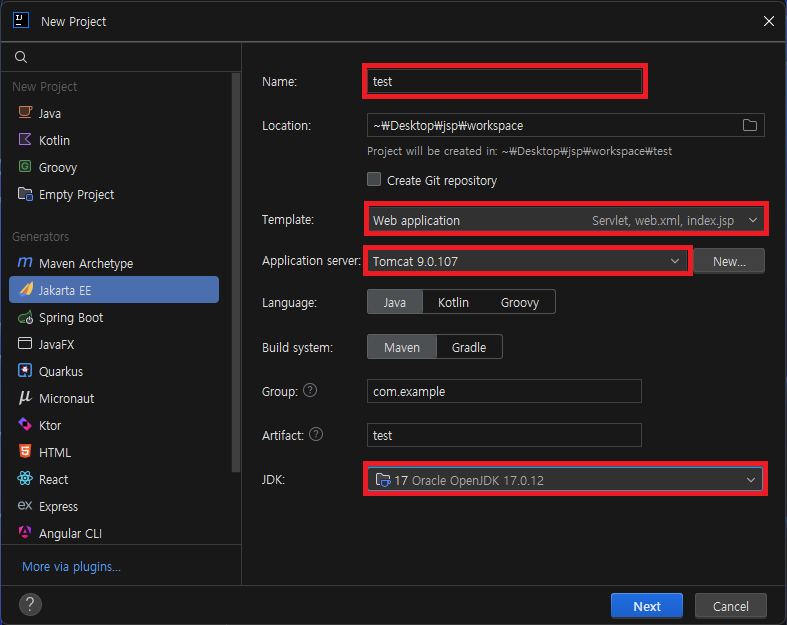
Task: Click the Spring Boot leaf icon
Action: point(26,317)
